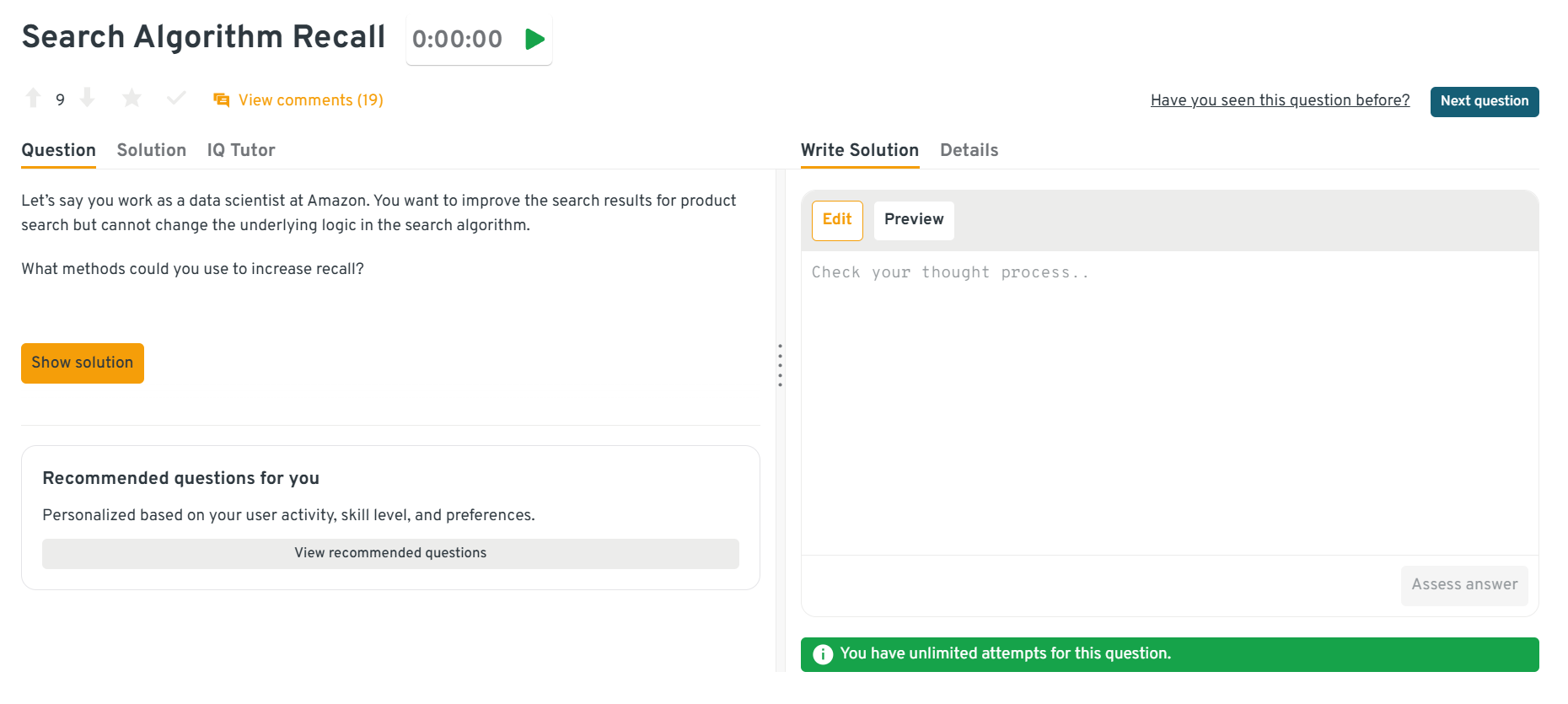
Task: Click 'Have you seen this question before?' link
Action: (x=1280, y=100)
